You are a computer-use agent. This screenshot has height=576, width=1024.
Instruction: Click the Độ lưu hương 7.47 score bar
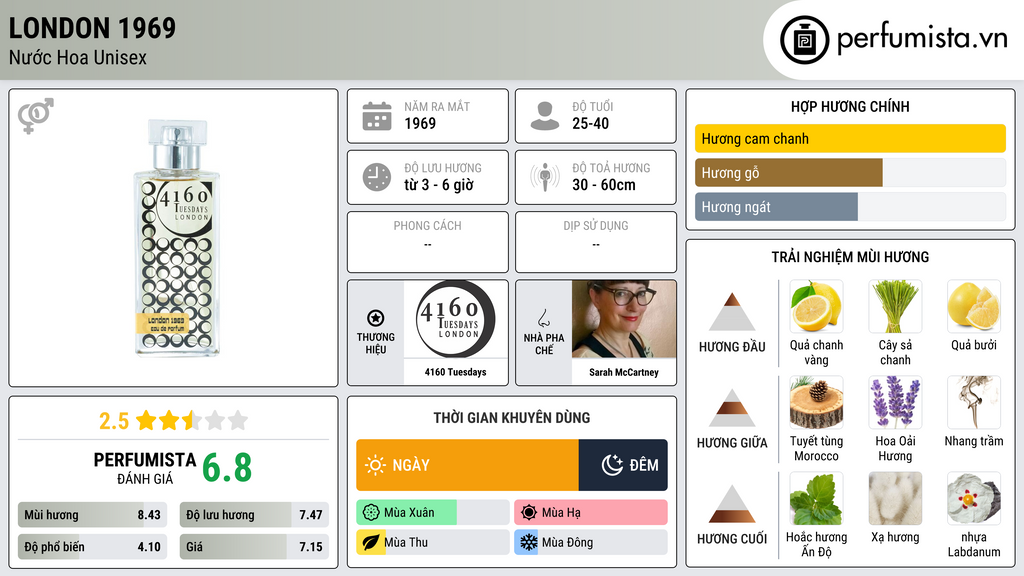tap(254, 515)
